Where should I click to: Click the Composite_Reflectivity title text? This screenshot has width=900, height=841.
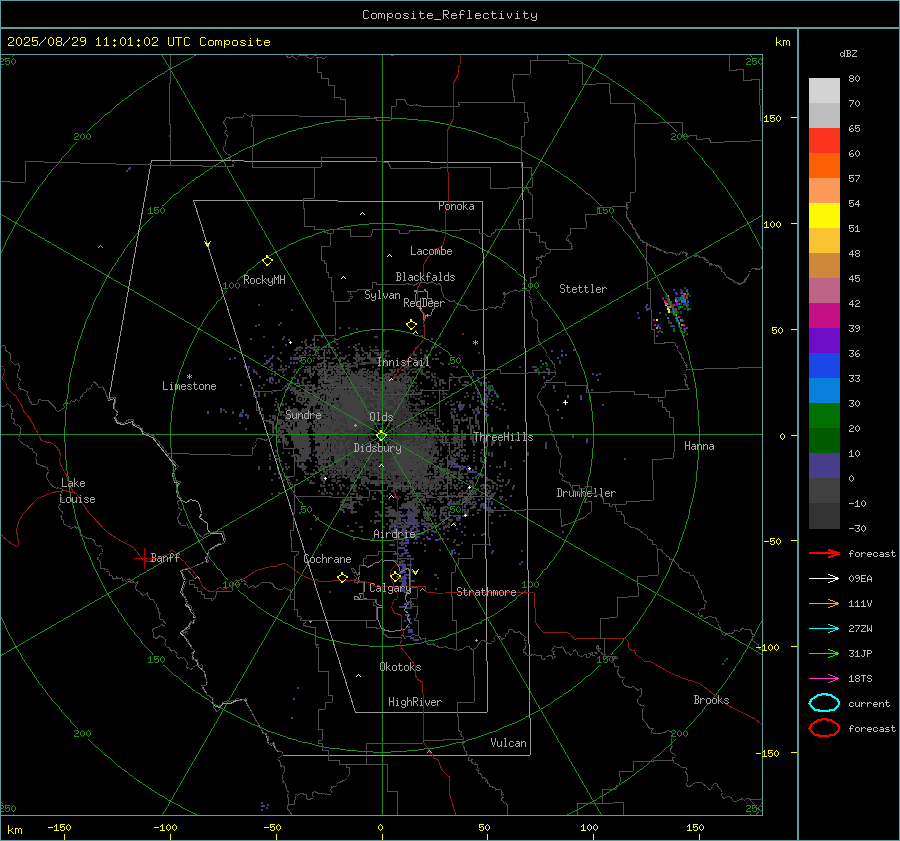[449, 15]
